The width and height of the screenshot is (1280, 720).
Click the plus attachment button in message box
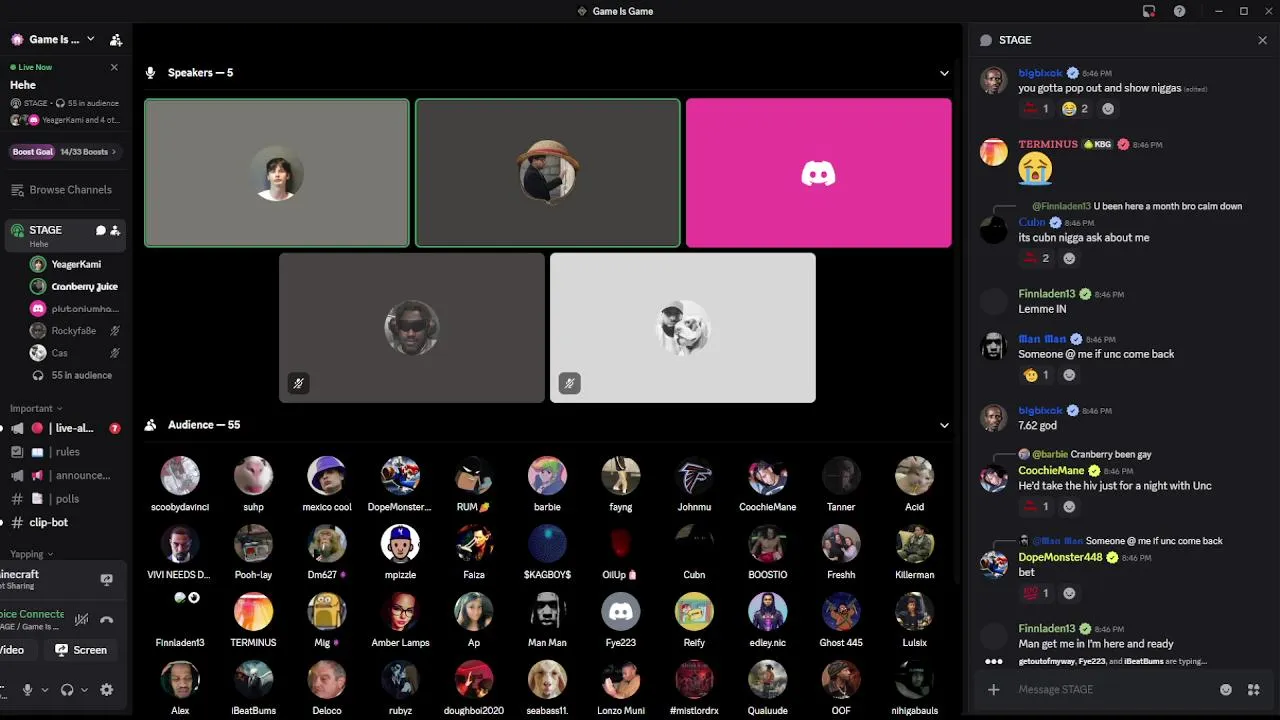point(993,689)
